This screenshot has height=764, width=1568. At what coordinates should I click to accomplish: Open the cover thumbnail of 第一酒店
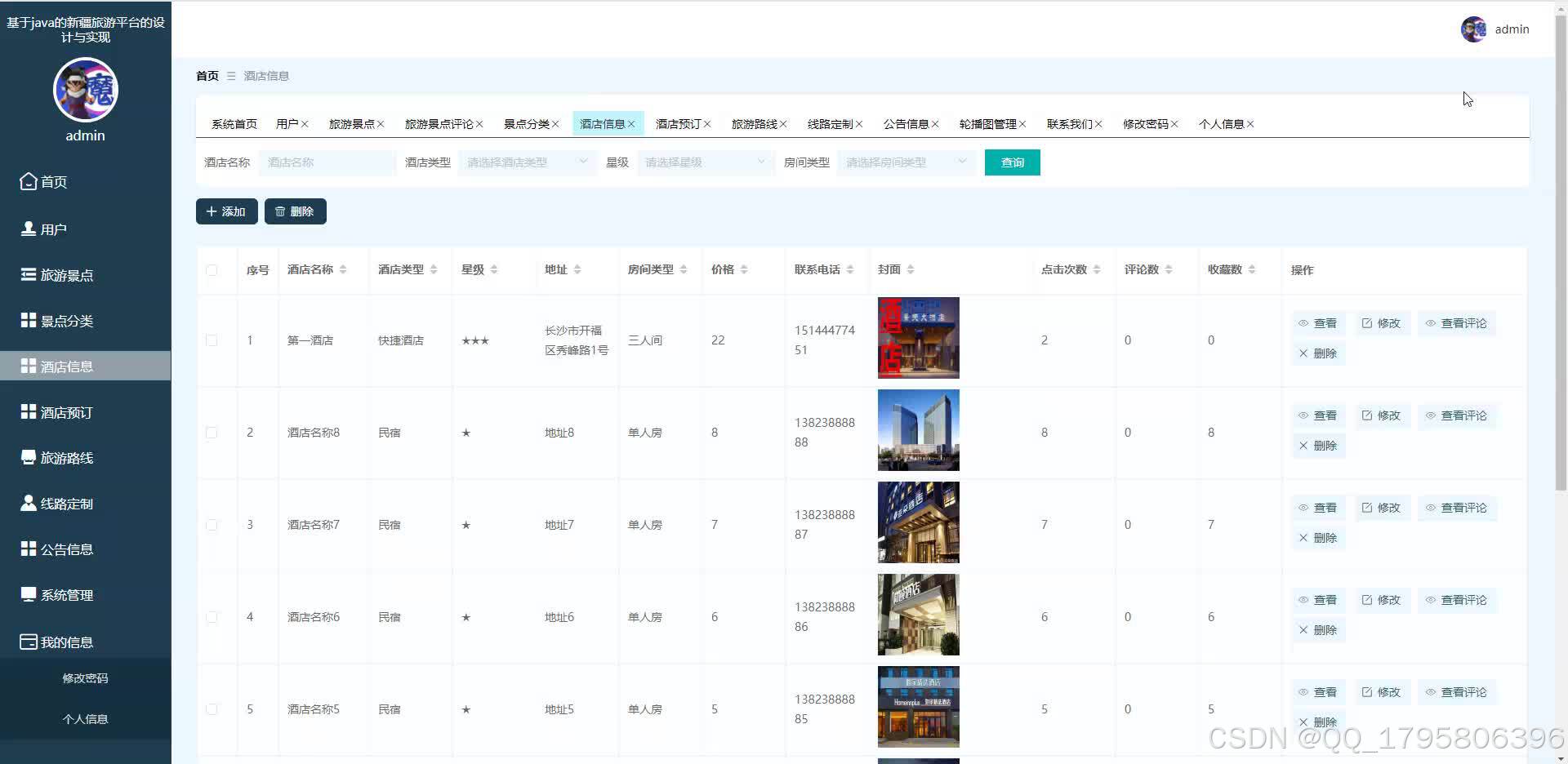[919, 338]
